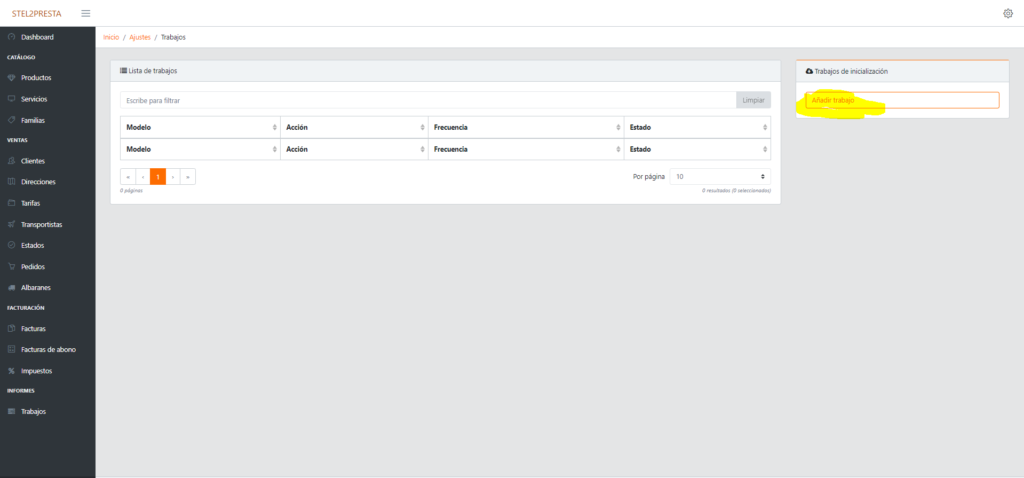The width and height of the screenshot is (1024, 478).
Task: Click the Ajustes breadcrumb link
Action: pyautogui.click(x=140, y=37)
